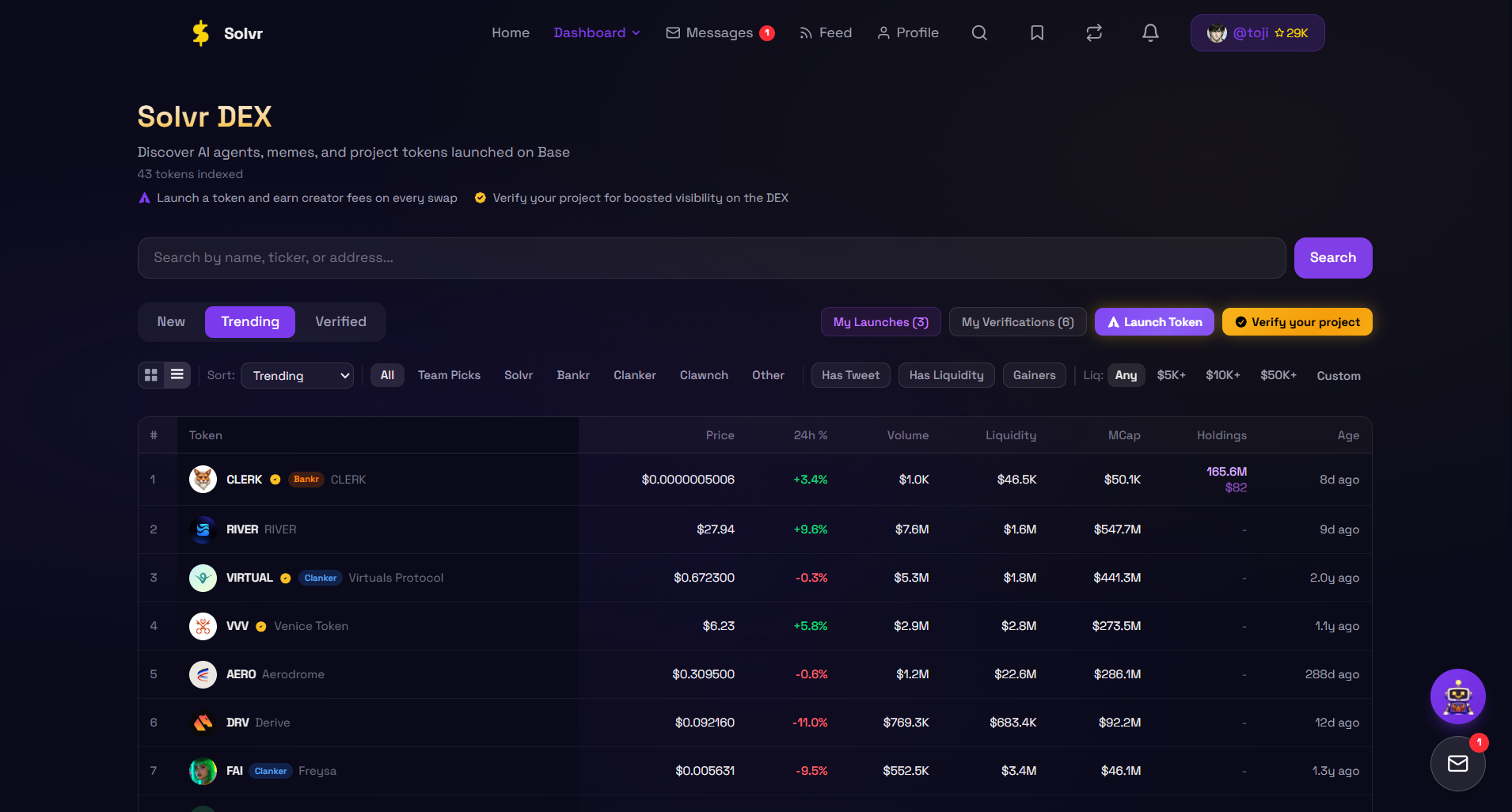The image size is (1512, 812).
Task: Filter by Other category
Action: pos(768,375)
